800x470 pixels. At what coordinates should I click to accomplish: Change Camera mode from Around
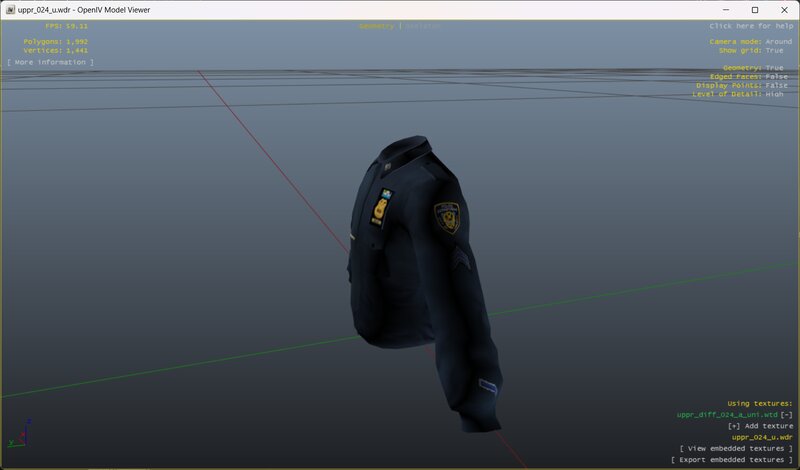pos(751,42)
